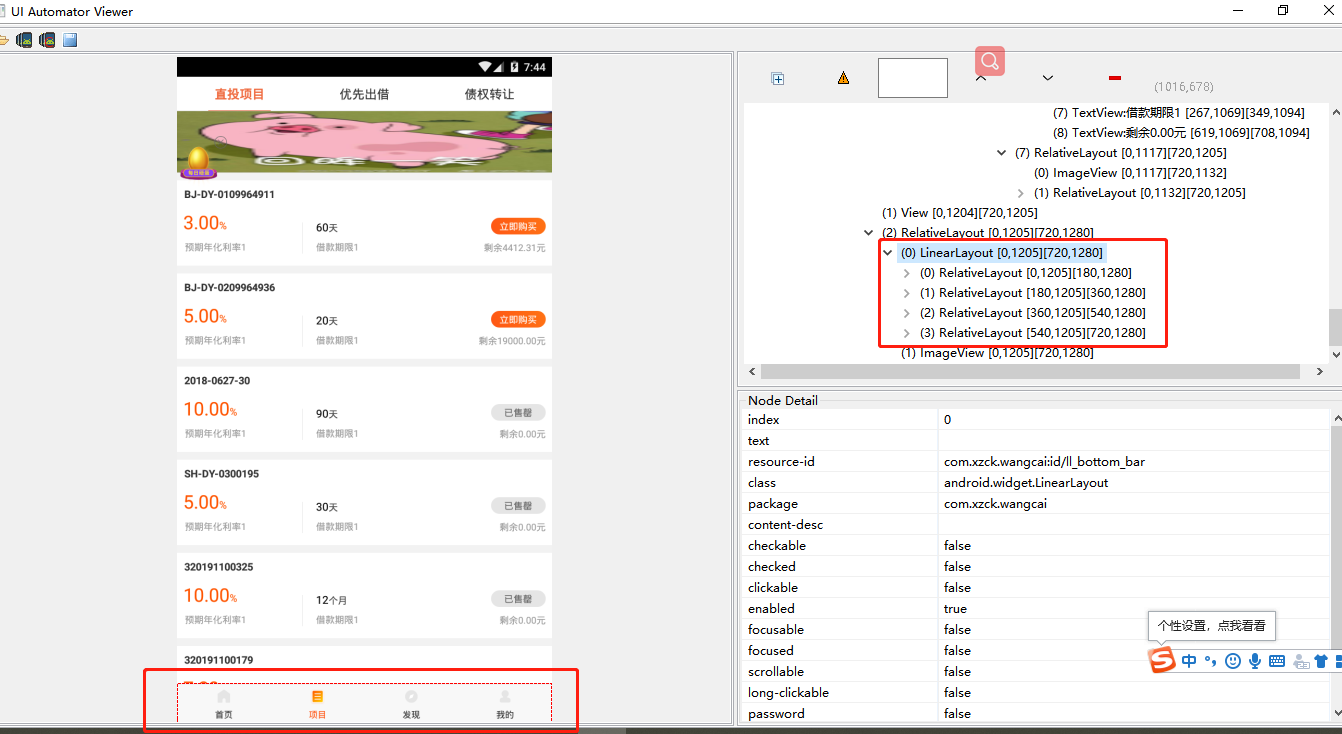Click the class value android.widget.LinearLayout
1342x734 pixels.
1026,483
